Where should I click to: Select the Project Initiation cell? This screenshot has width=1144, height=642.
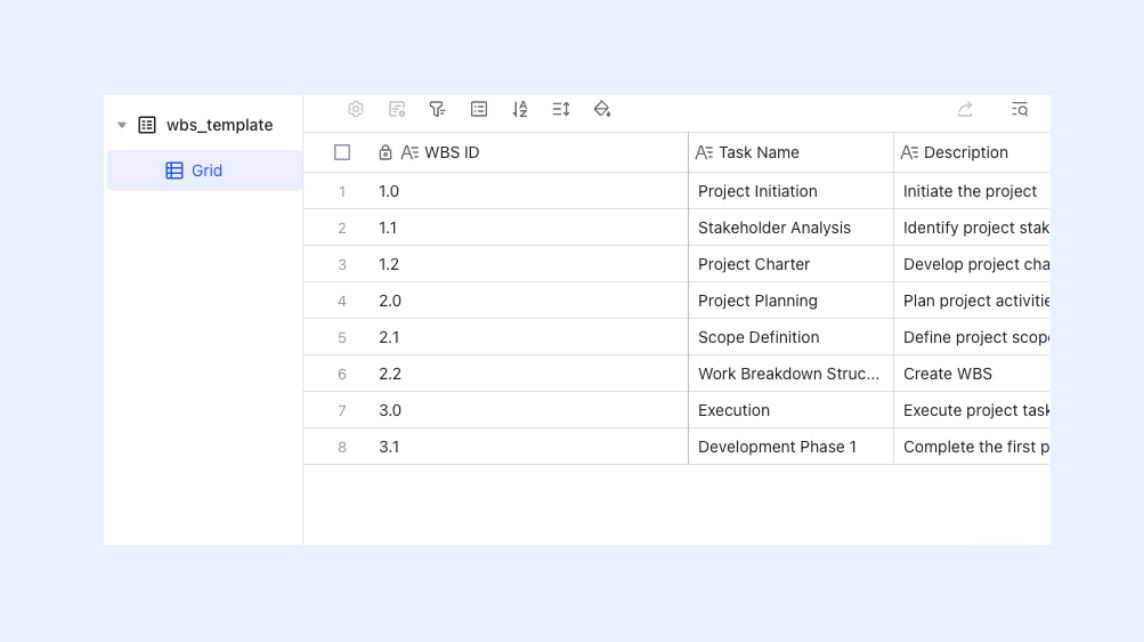point(791,191)
